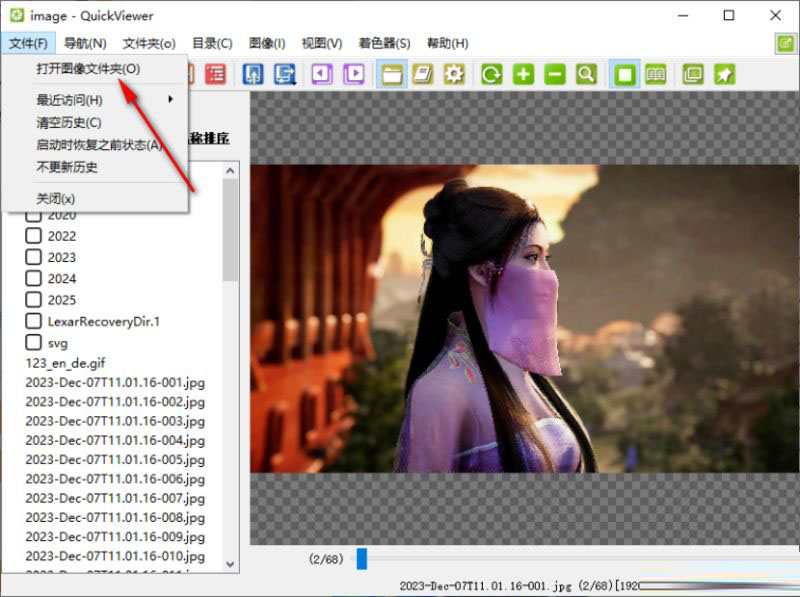The width and height of the screenshot is (800, 597).
Task: Select file 2023-Dec-07T11.01.16-008.jpg
Action: 115,517
